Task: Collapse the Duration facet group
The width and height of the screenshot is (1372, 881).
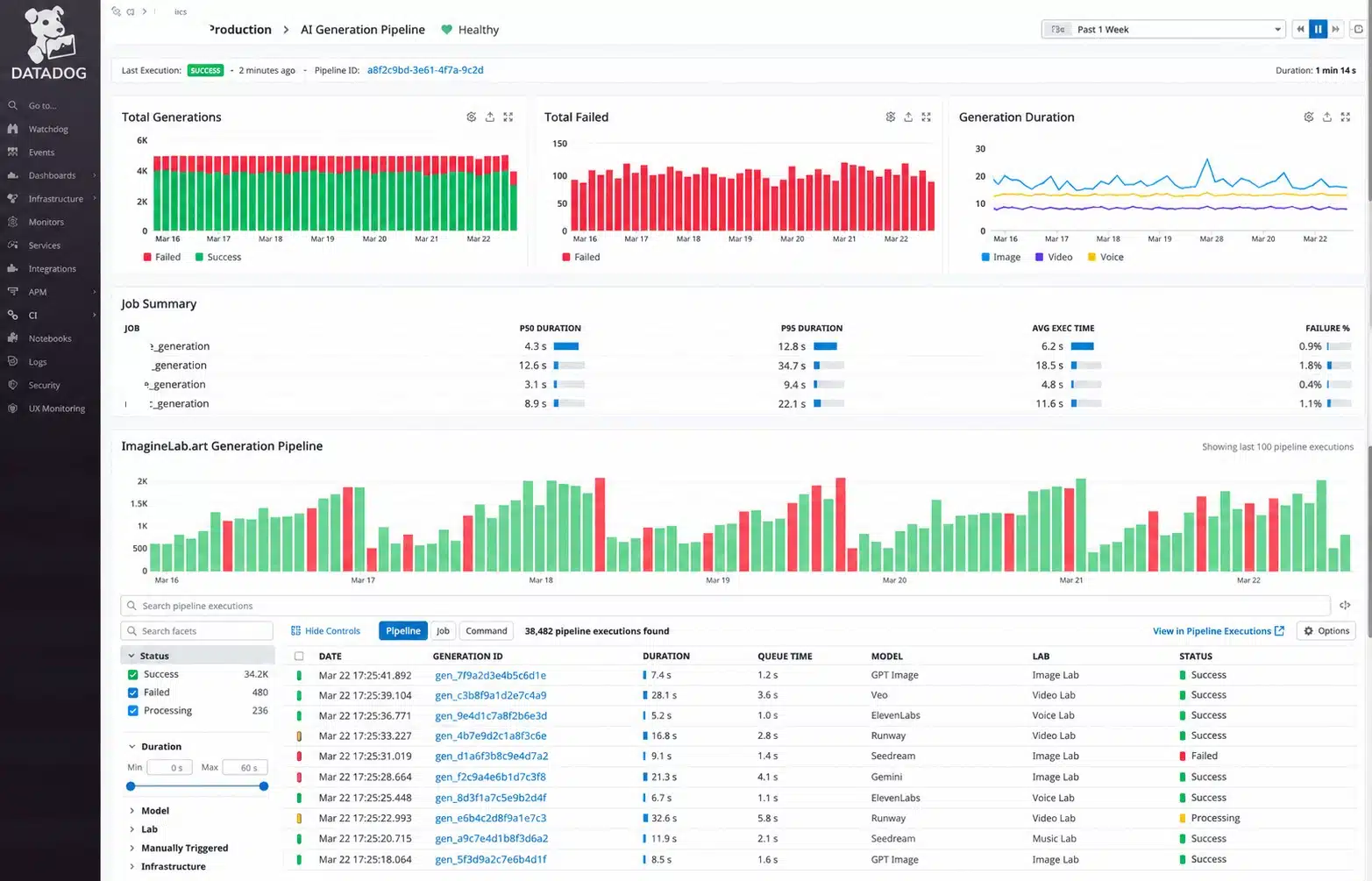Action: [132, 747]
